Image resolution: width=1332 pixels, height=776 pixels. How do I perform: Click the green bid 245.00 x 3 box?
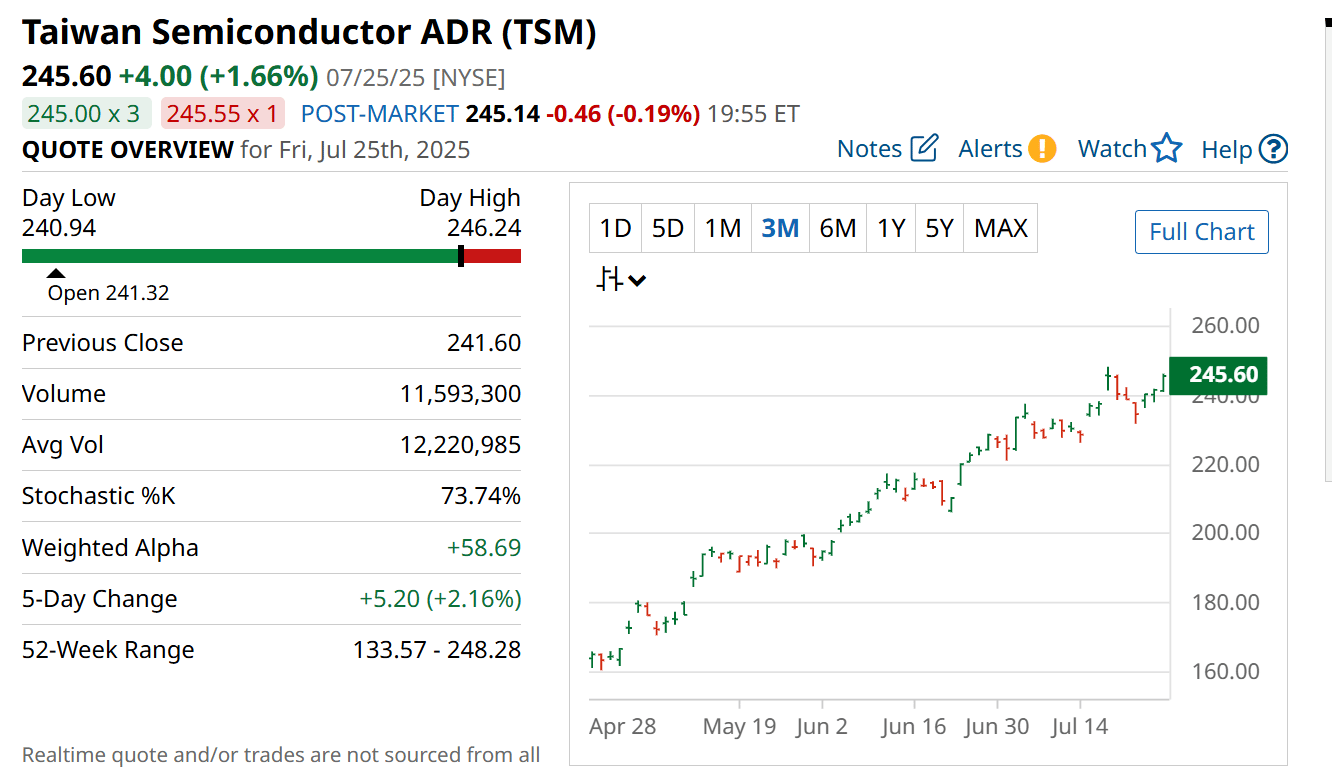pos(87,114)
